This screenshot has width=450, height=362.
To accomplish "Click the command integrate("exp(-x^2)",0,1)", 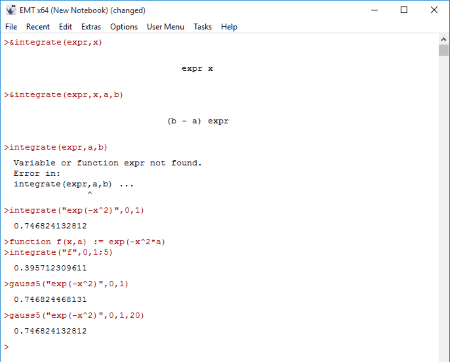I will 74,210.
